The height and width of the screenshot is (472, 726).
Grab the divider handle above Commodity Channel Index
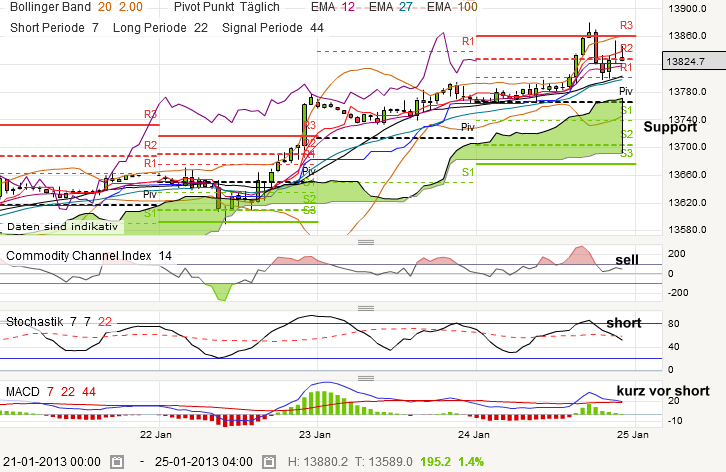click(366, 242)
